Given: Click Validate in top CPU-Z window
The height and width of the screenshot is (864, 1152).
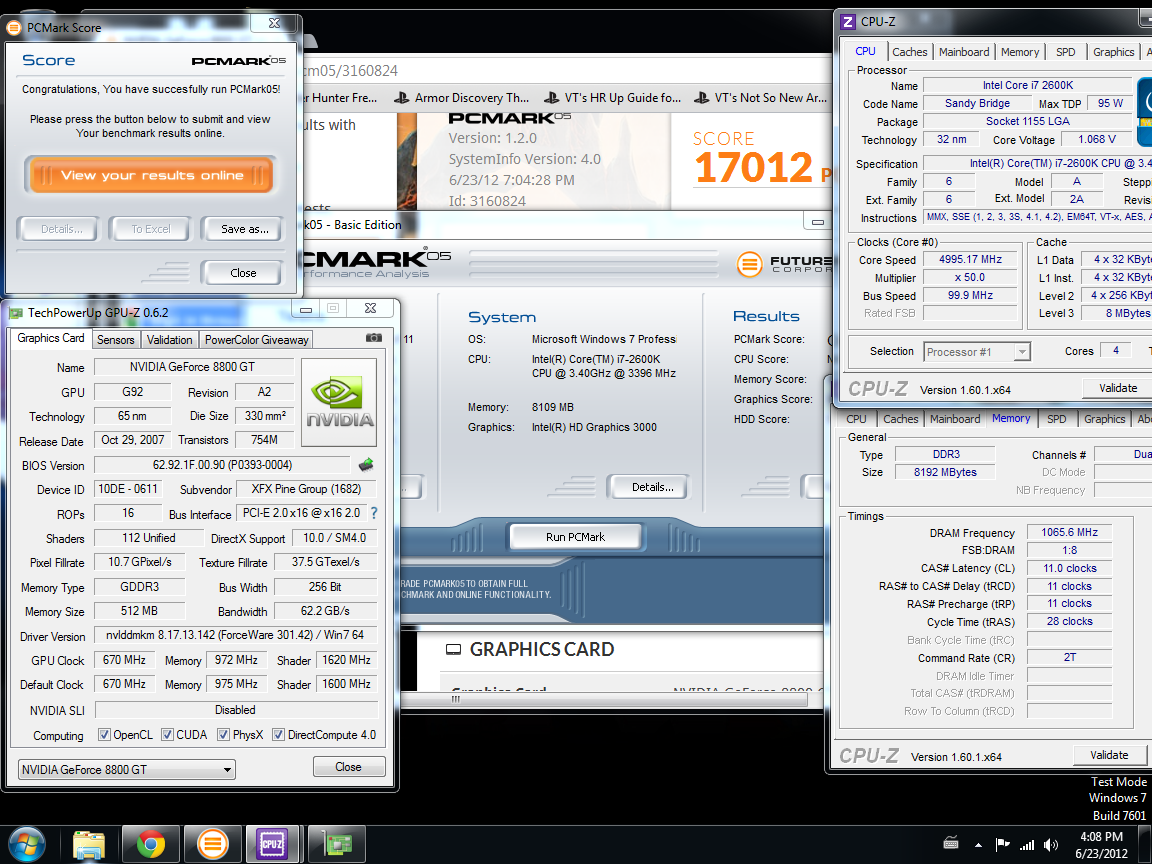Looking at the screenshot, I should coord(1117,388).
